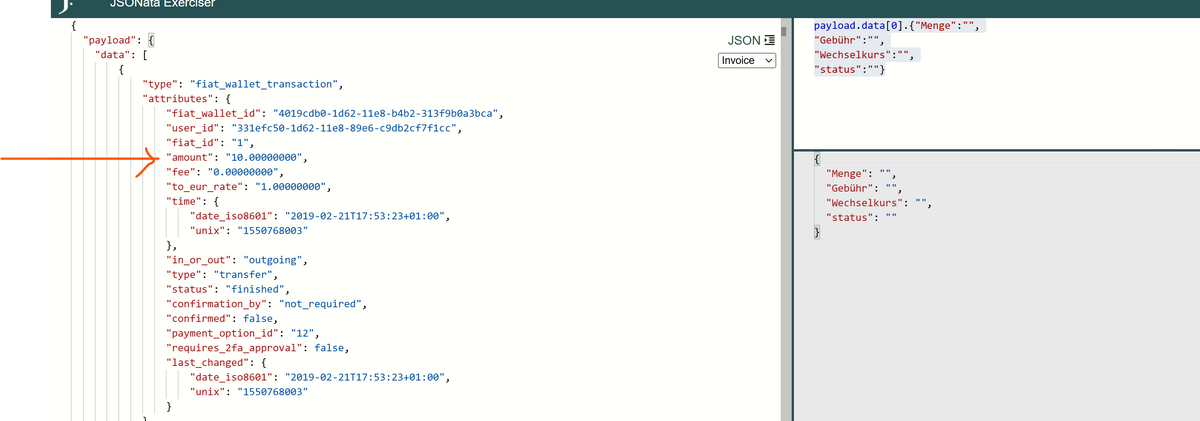Screen dimensions: 1200x421
Task: Click the payload.data[0] expression line
Action: (890, 25)
